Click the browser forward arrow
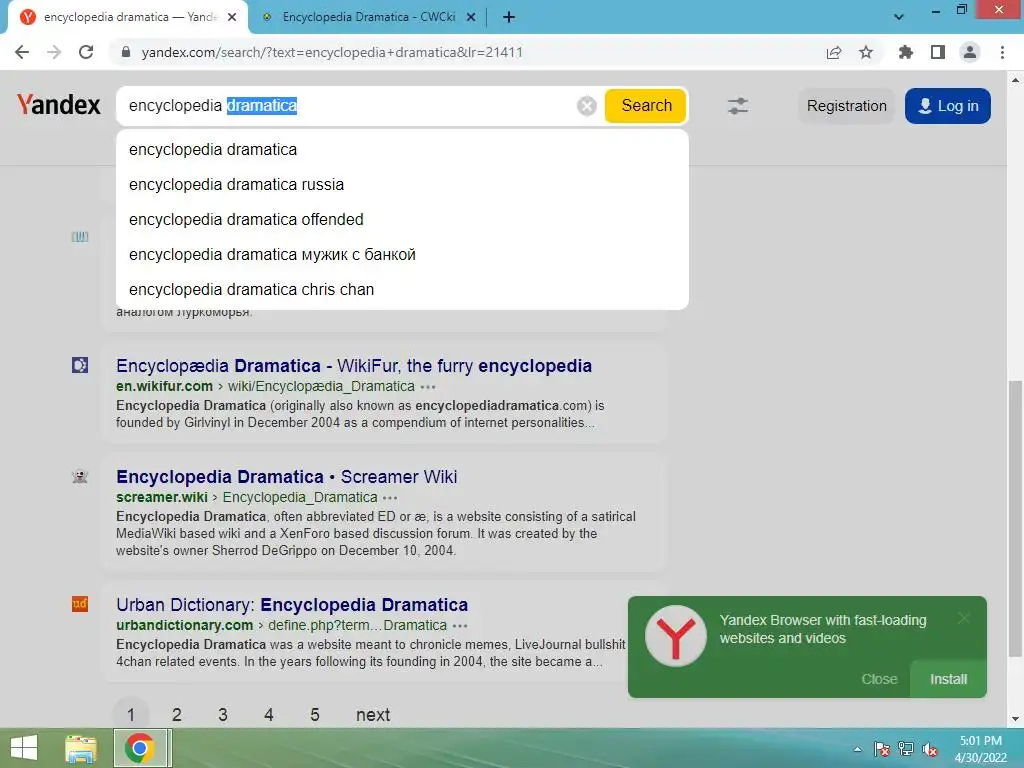 54,52
